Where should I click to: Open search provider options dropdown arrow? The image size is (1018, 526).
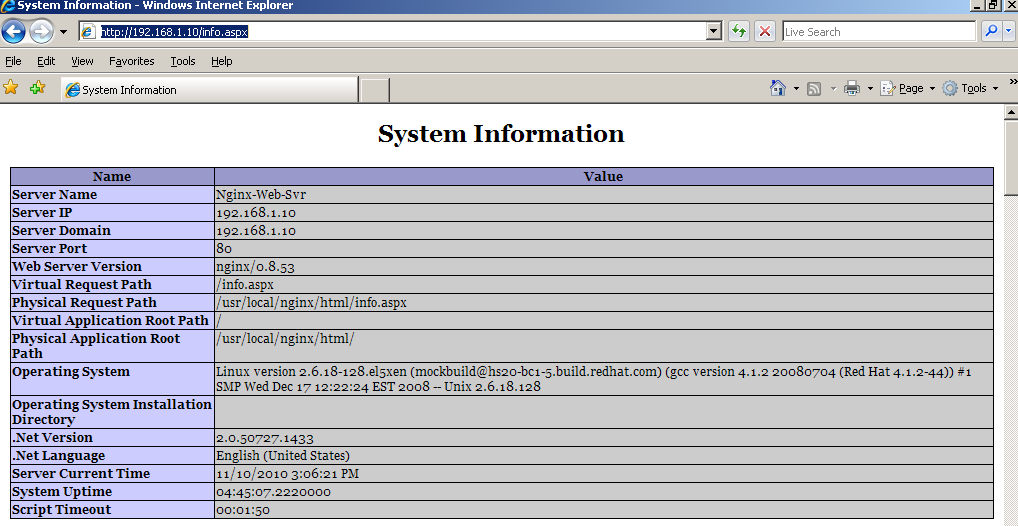click(x=1008, y=31)
